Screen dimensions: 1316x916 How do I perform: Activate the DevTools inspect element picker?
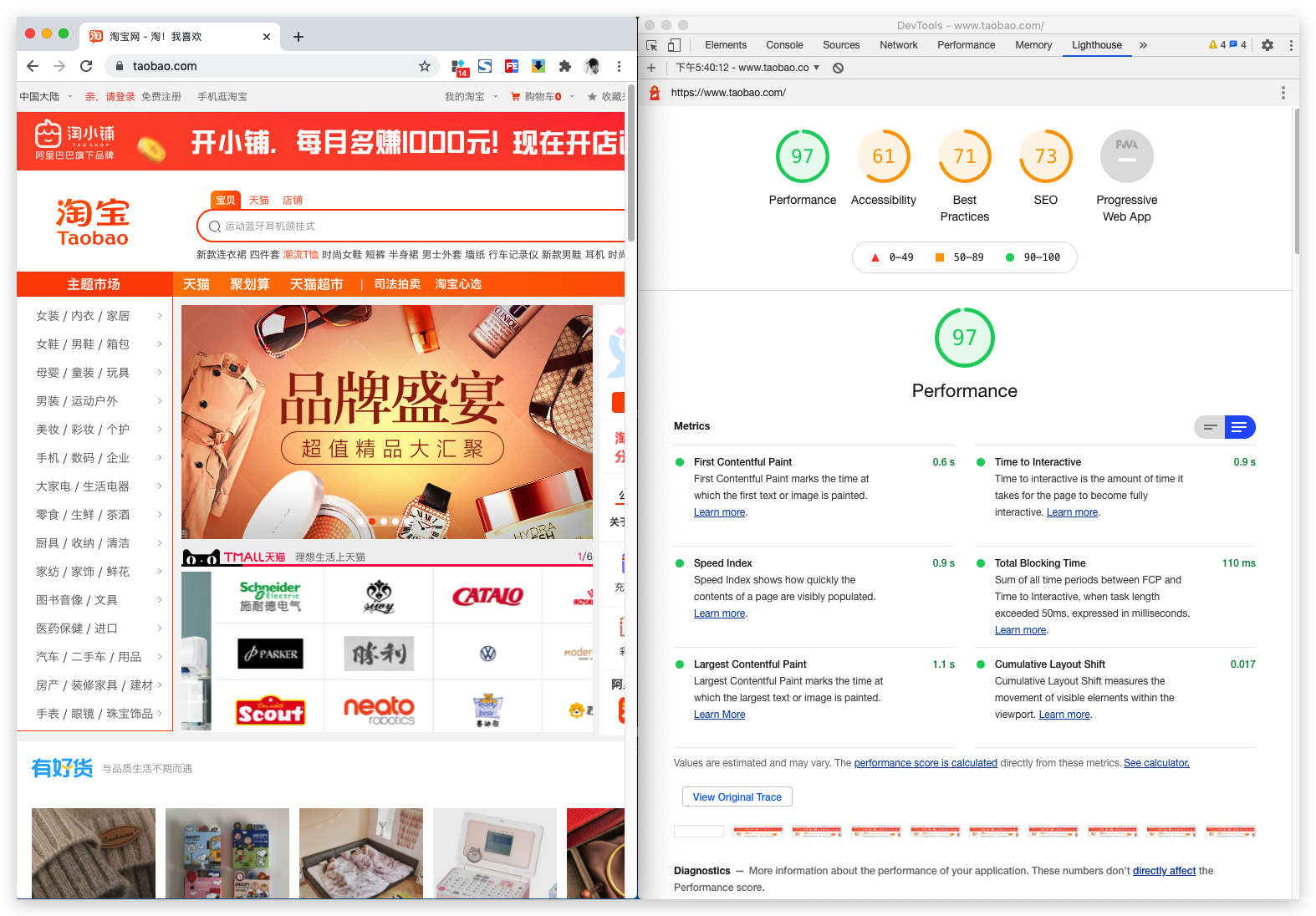coord(652,45)
